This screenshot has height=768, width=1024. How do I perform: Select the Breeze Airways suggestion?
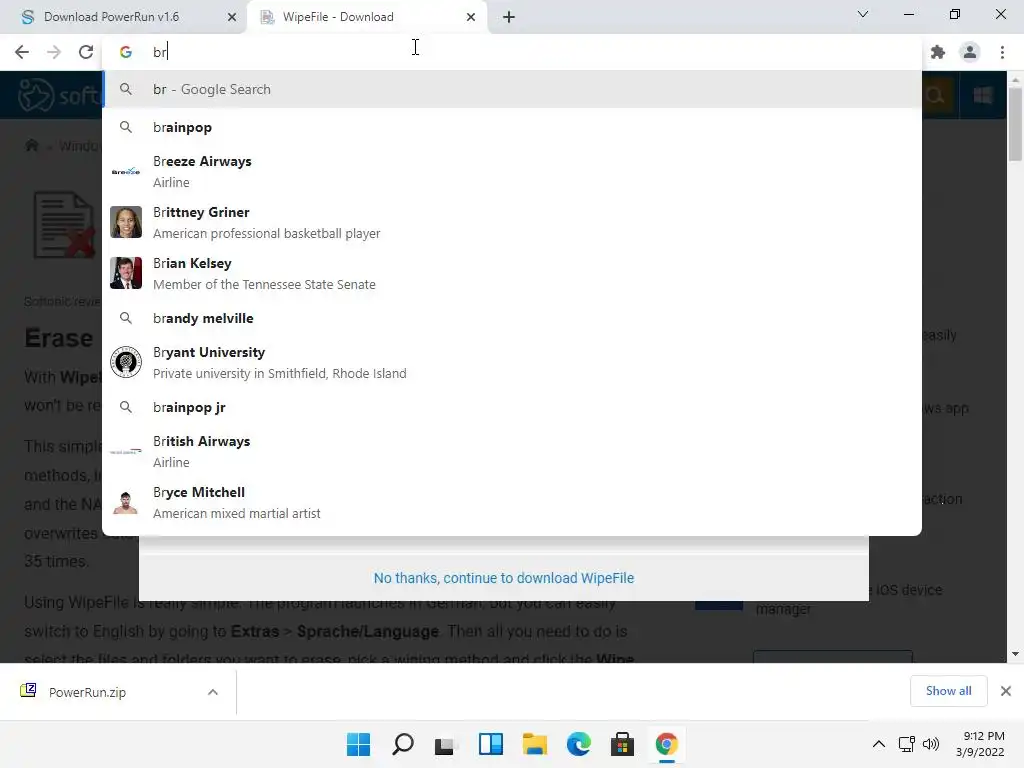point(512,172)
